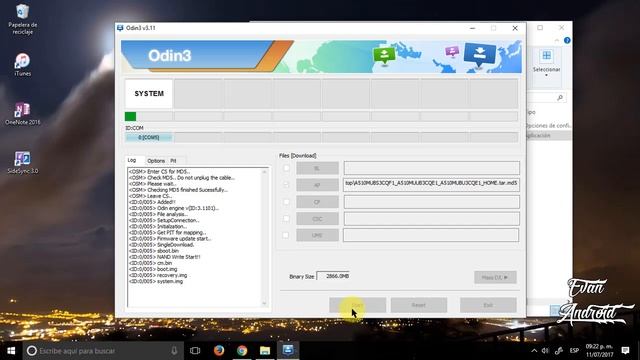Click the taskbar clock and date
This screenshot has width=640, height=360.
(600, 351)
